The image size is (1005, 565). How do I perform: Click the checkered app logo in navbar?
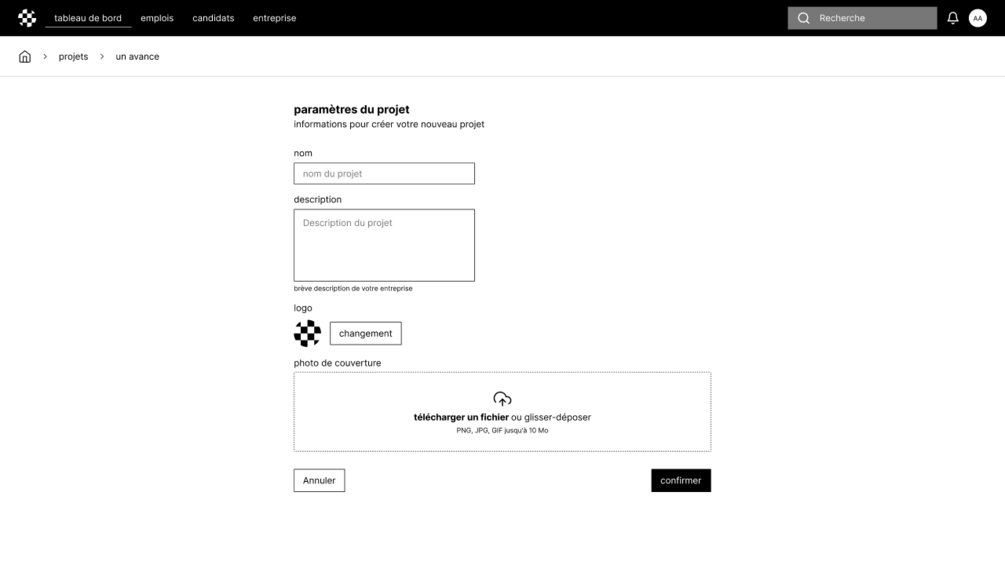click(27, 18)
